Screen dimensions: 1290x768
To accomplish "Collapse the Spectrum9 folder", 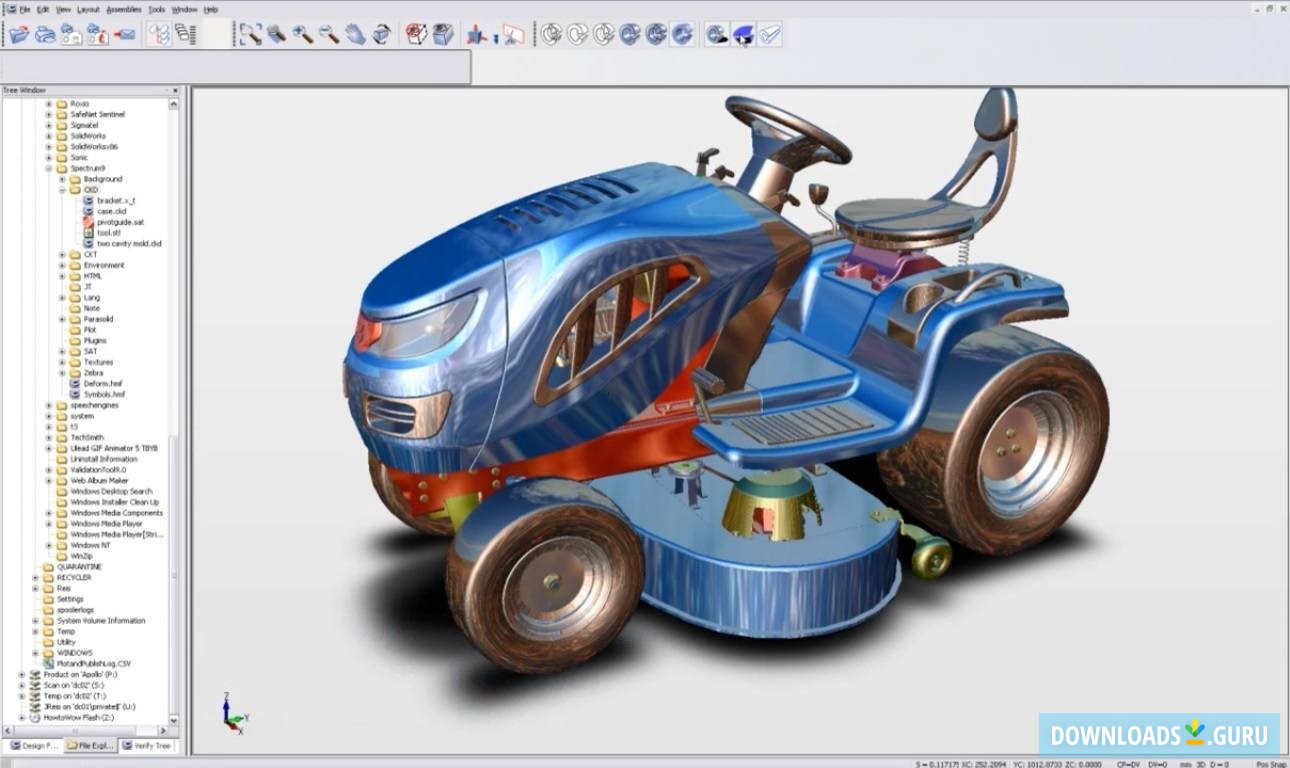I will [x=49, y=168].
